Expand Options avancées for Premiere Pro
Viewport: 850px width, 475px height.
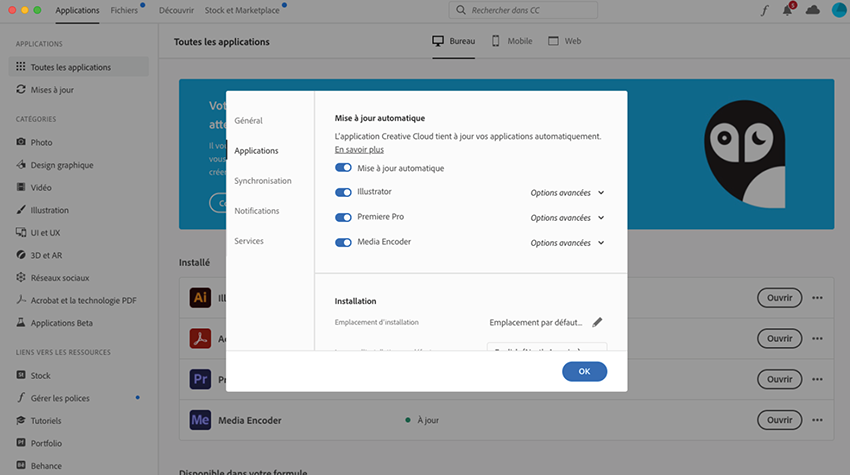567,217
